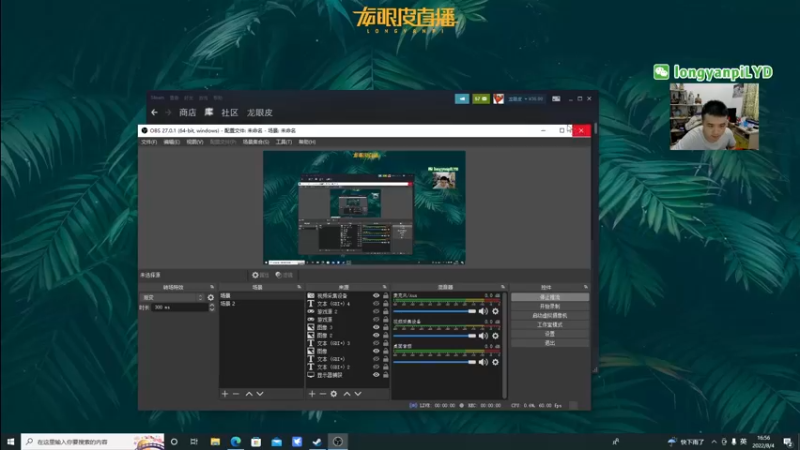Click the Steam back arrow
The width and height of the screenshot is (800, 450).
point(154,112)
